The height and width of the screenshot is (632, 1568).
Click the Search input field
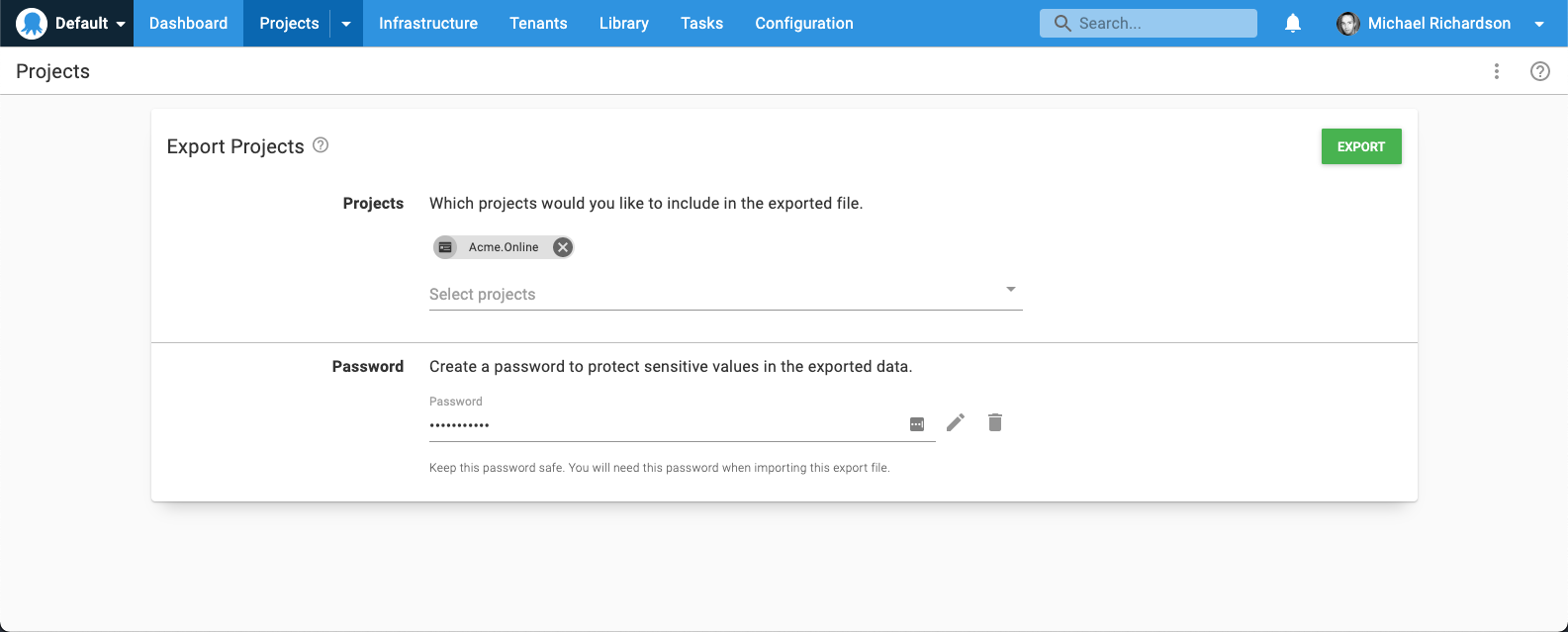1149,23
